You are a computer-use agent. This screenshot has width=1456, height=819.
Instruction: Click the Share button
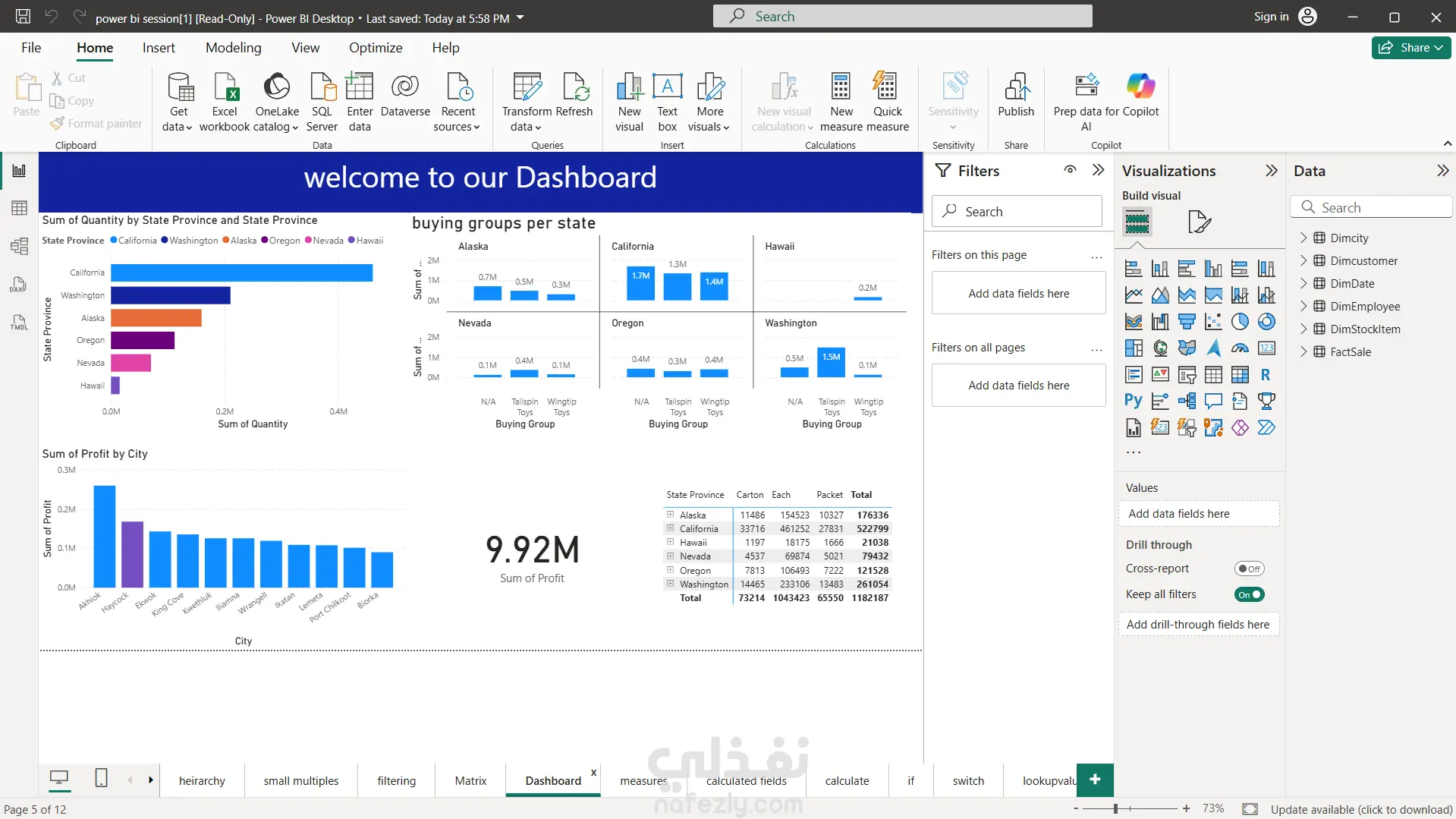pos(1410,48)
